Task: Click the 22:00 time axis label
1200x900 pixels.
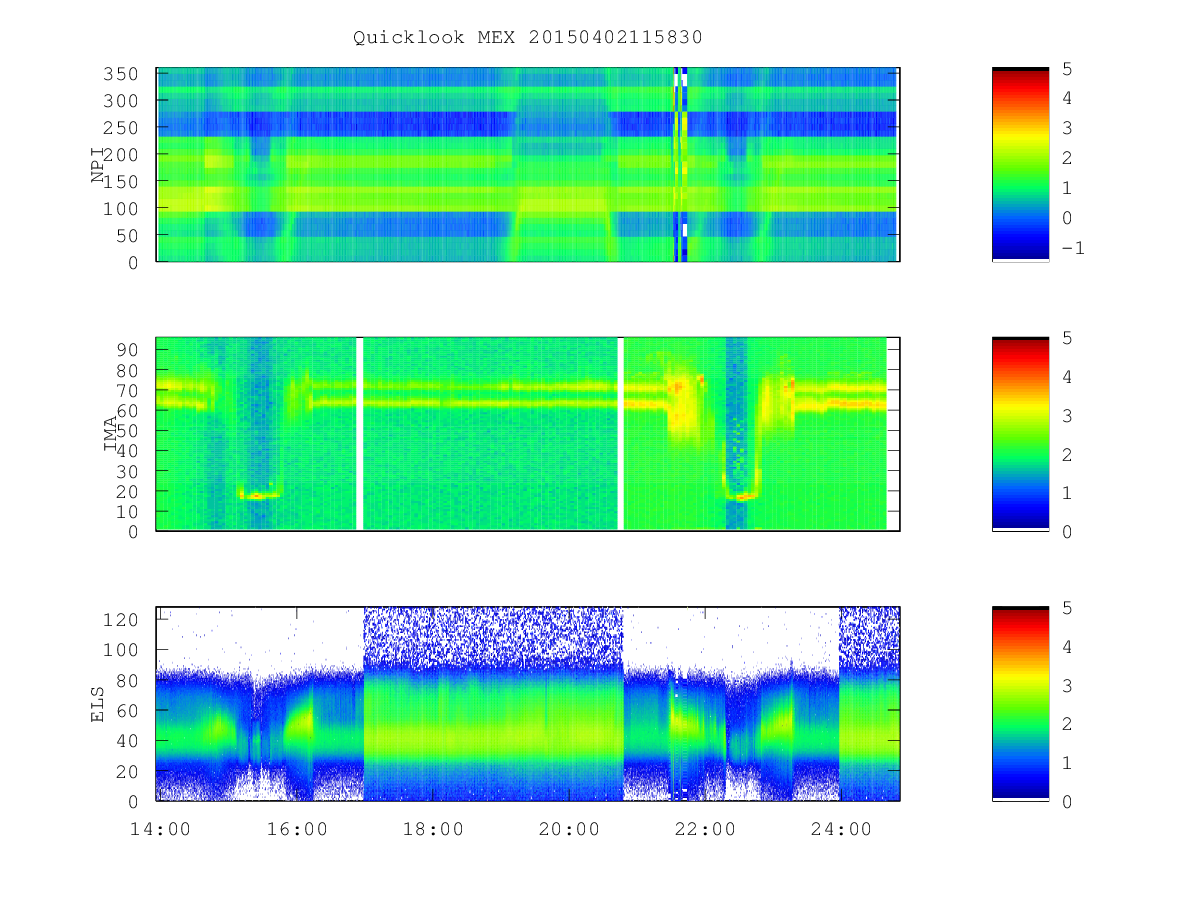Action: 704,829
